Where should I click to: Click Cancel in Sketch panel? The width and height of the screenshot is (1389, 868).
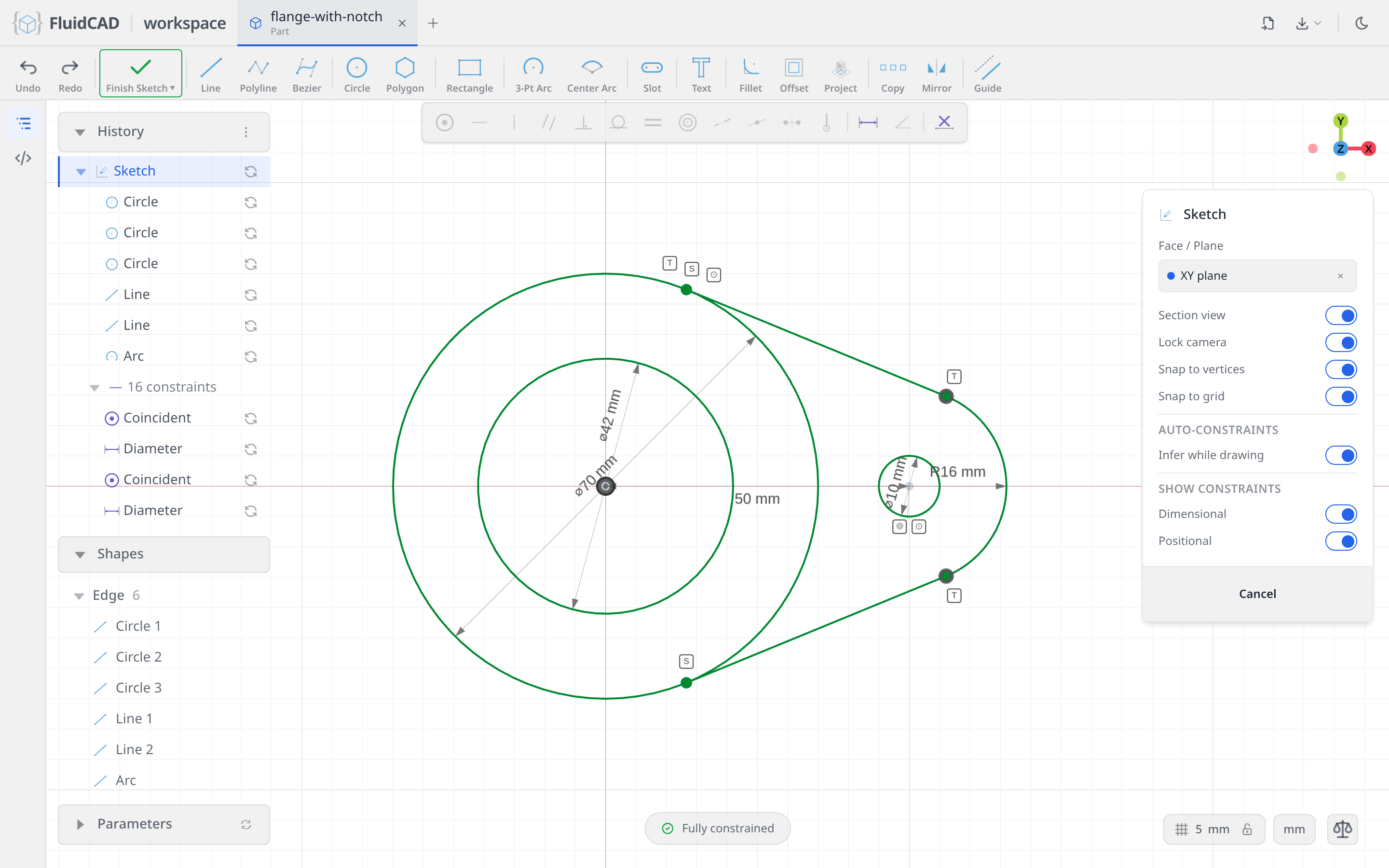(1257, 594)
